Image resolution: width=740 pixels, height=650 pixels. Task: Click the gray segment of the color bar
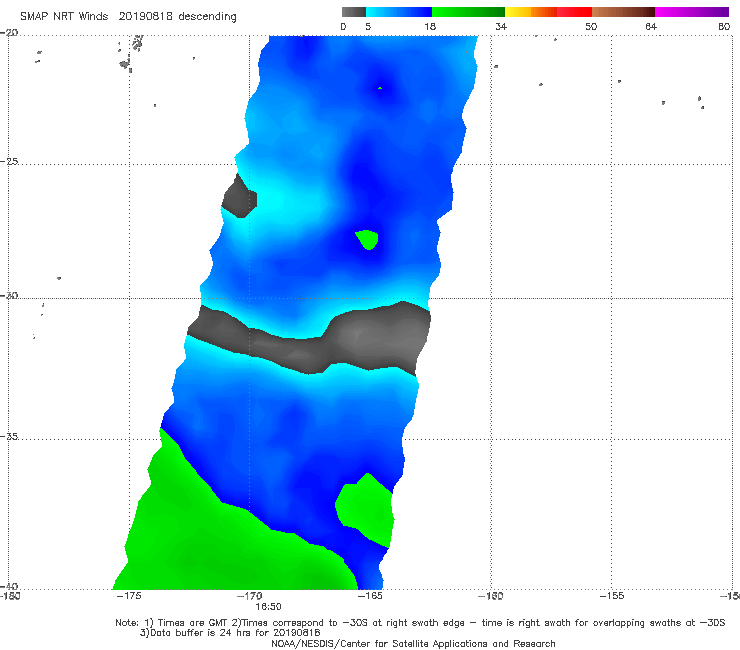click(x=354, y=12)
